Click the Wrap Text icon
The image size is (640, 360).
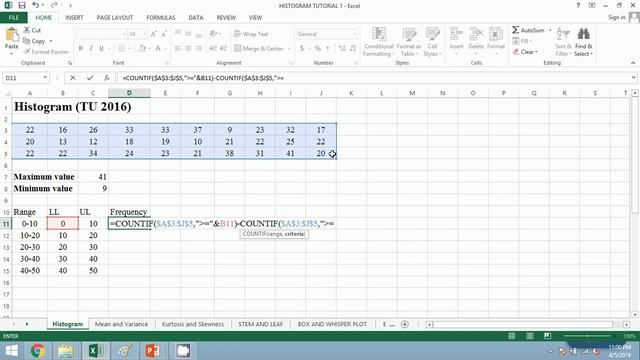point(238,34)
